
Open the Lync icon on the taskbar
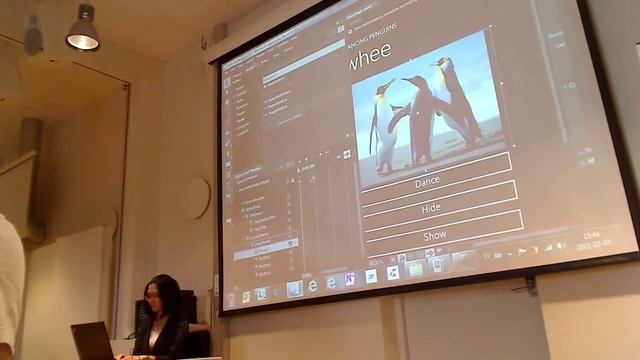(x=261, y=294)
